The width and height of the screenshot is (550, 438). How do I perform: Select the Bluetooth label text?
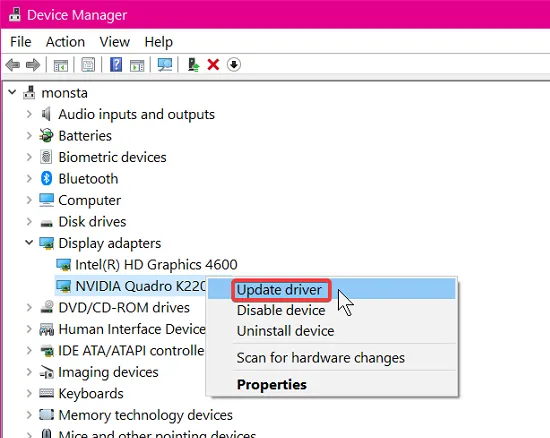pos(88,179)
